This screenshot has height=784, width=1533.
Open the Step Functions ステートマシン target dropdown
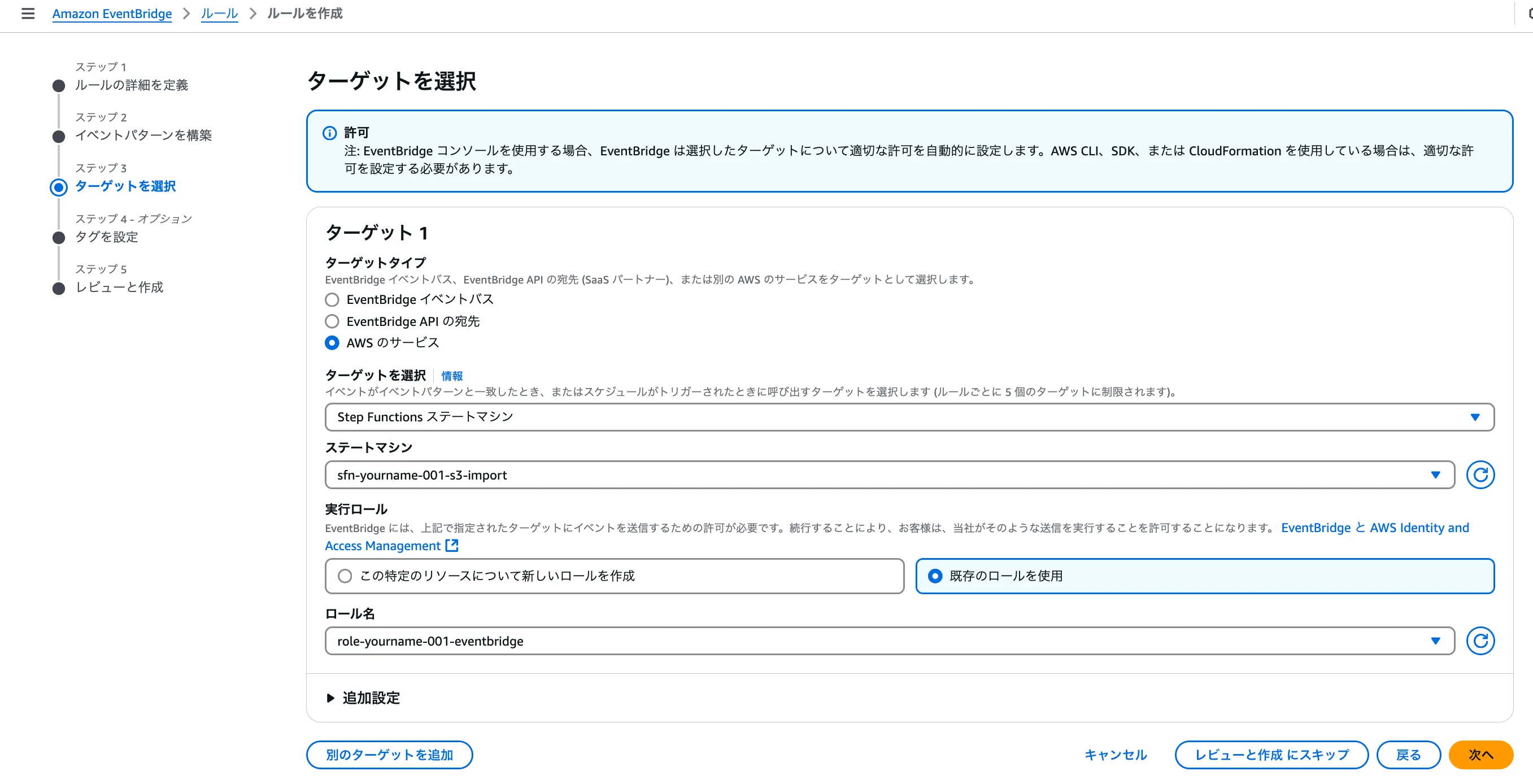(x=909, y=417)
